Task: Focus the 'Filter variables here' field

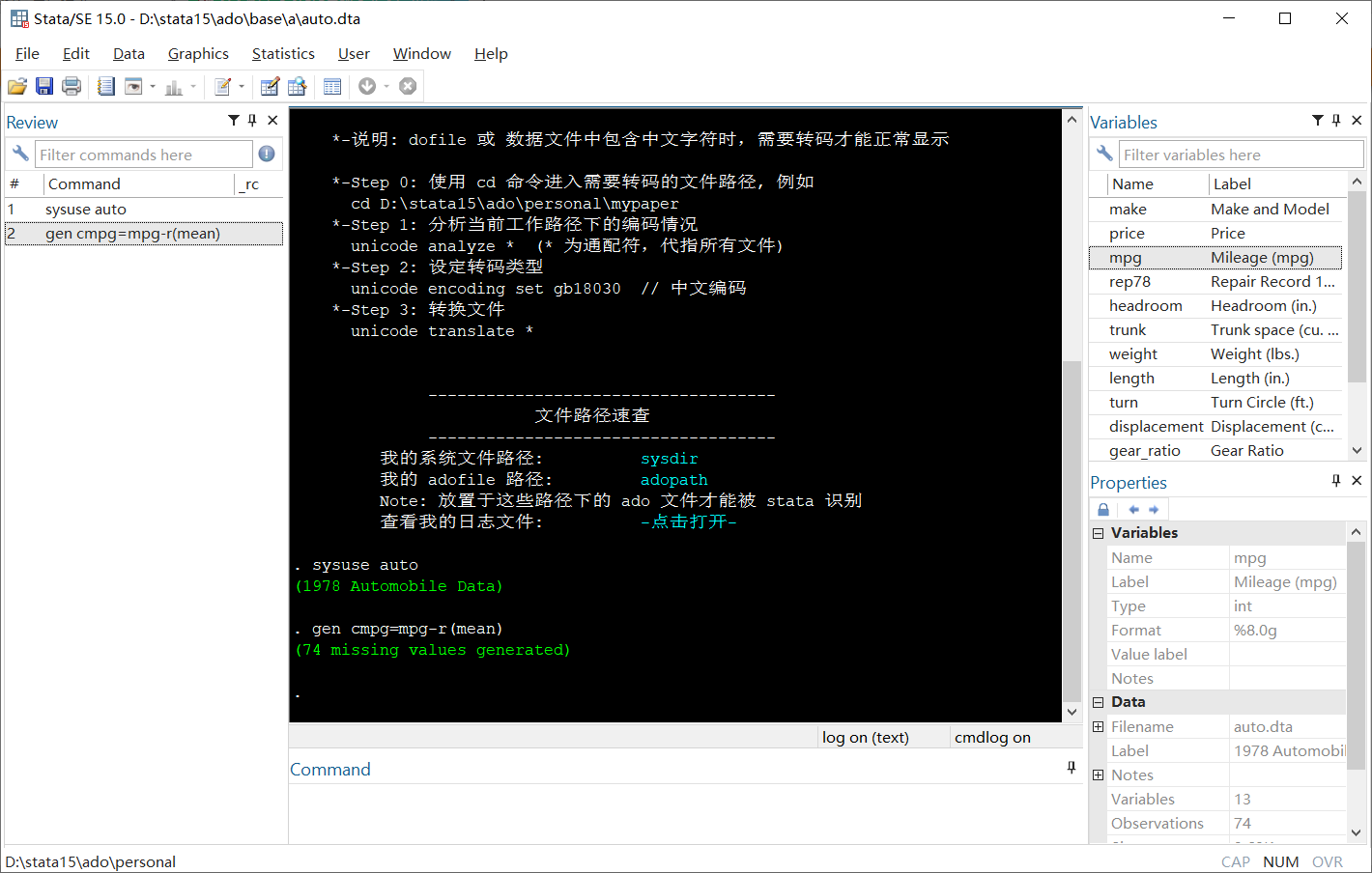Action: [1242, 155]
